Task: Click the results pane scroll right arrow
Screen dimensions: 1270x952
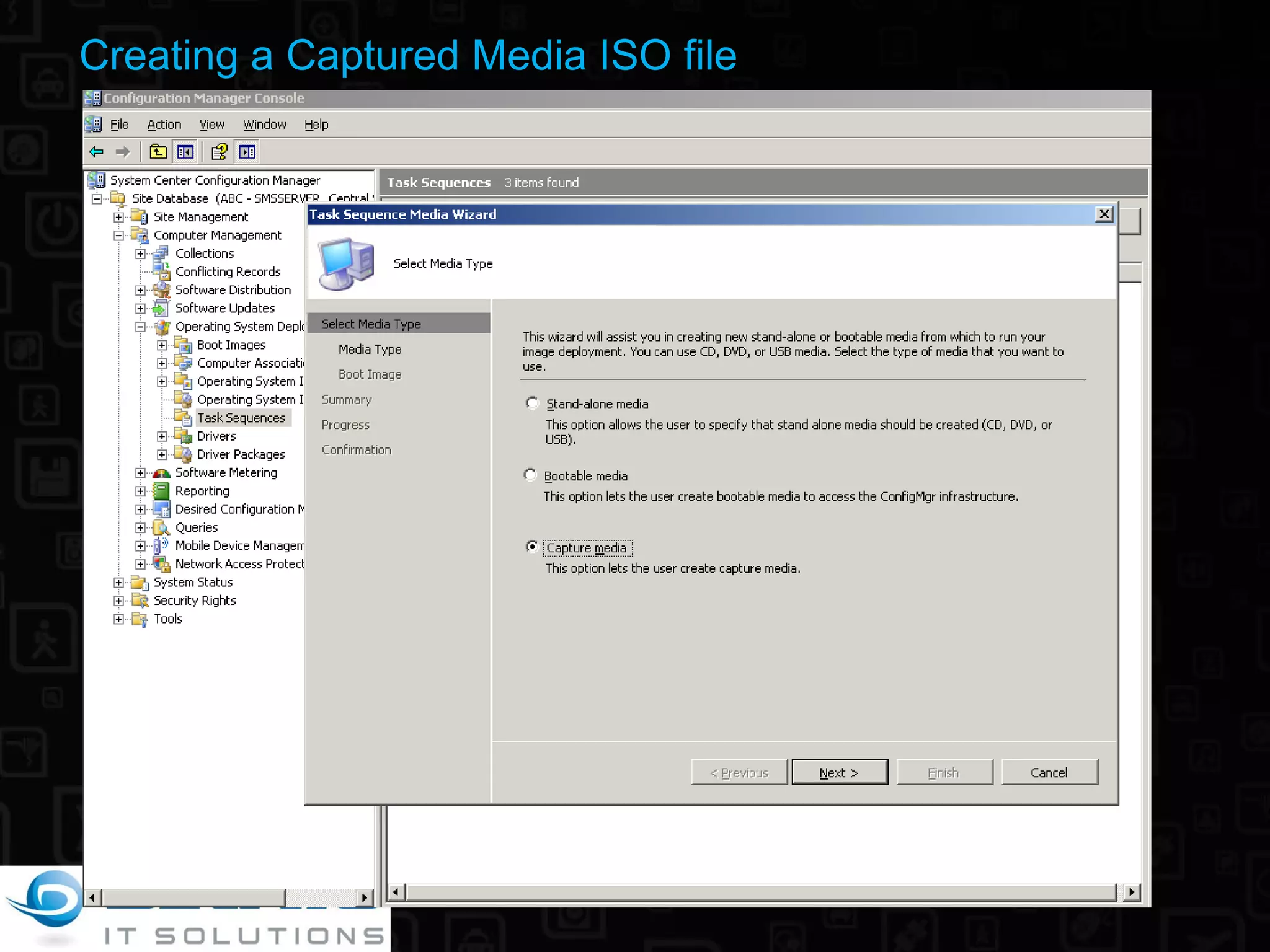Action: [1132, 892]
